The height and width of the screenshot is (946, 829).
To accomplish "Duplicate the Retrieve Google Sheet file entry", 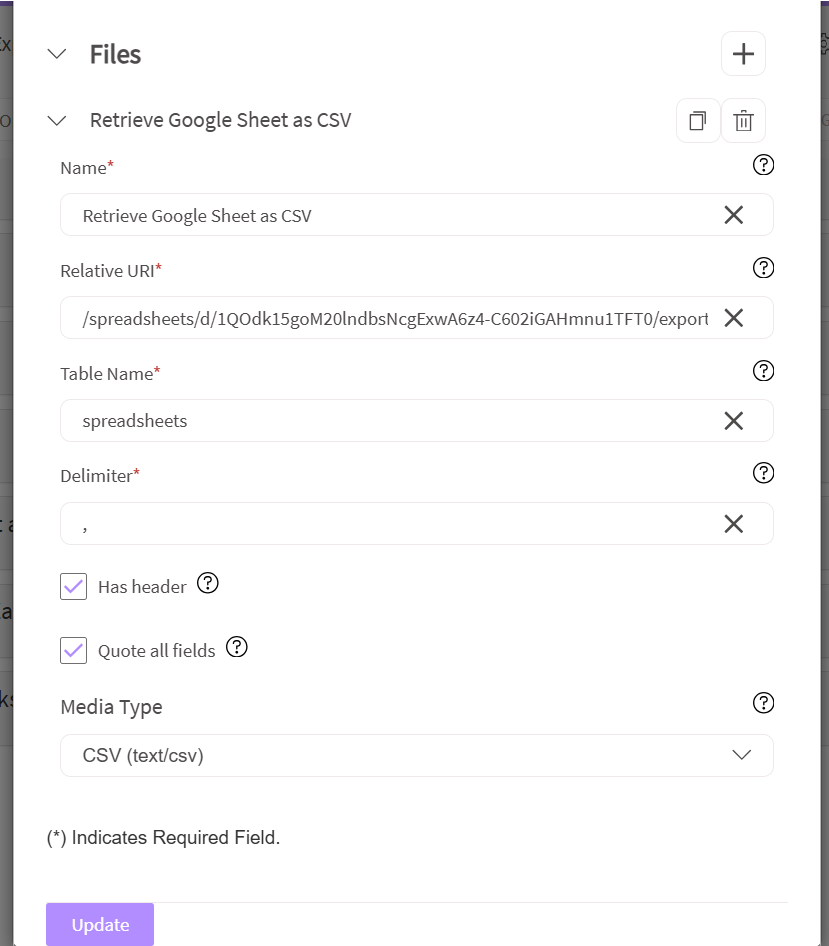I will click(x=698, y=121).
